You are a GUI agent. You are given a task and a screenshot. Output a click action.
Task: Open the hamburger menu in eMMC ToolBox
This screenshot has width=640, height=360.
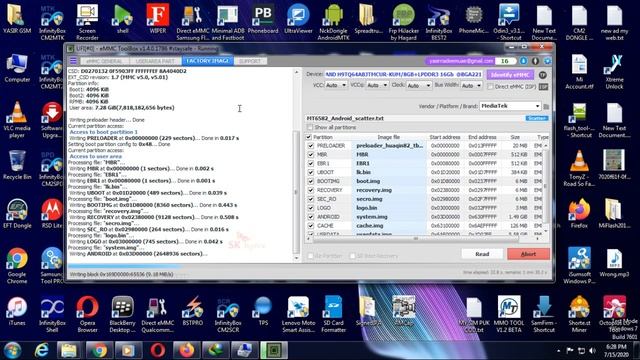pos(73,61)
